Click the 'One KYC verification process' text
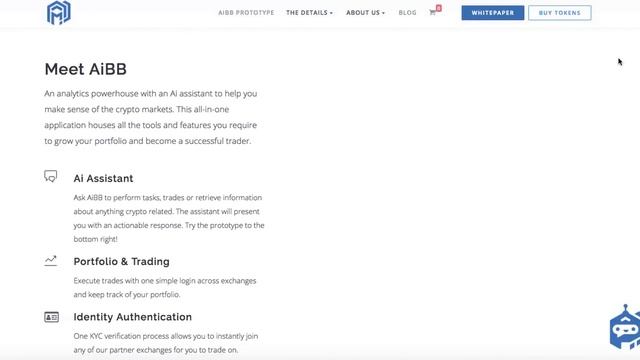Screen dimensions: 640x360 166,343
